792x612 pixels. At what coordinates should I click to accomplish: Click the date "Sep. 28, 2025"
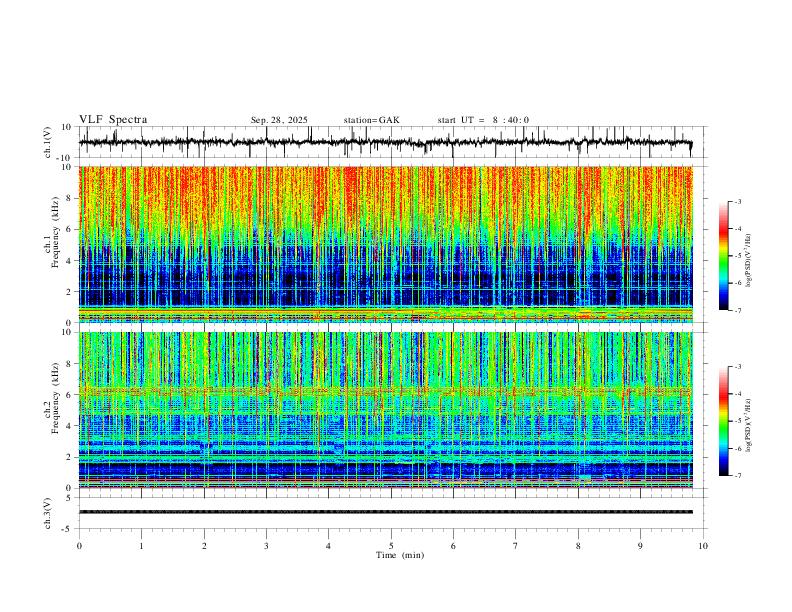(279, 120)
